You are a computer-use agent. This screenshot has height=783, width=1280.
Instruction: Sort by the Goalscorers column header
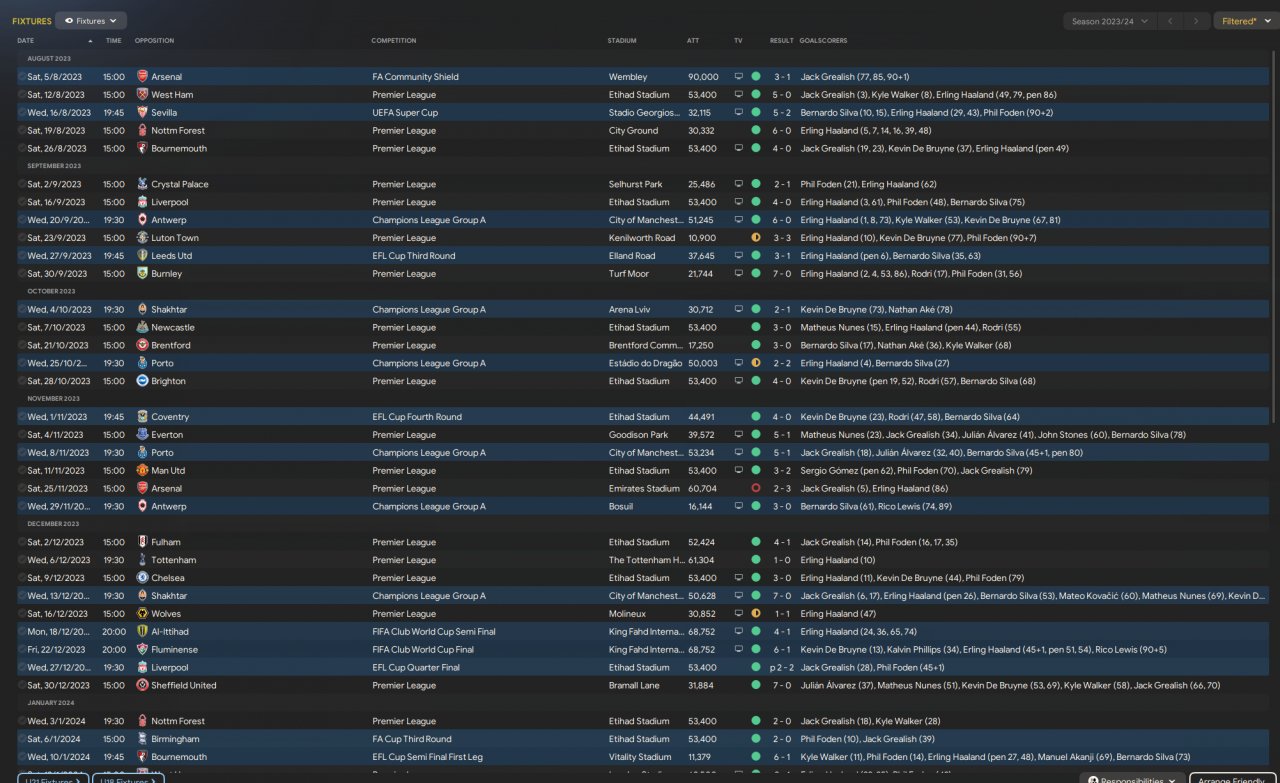click(x=823, y=41)
